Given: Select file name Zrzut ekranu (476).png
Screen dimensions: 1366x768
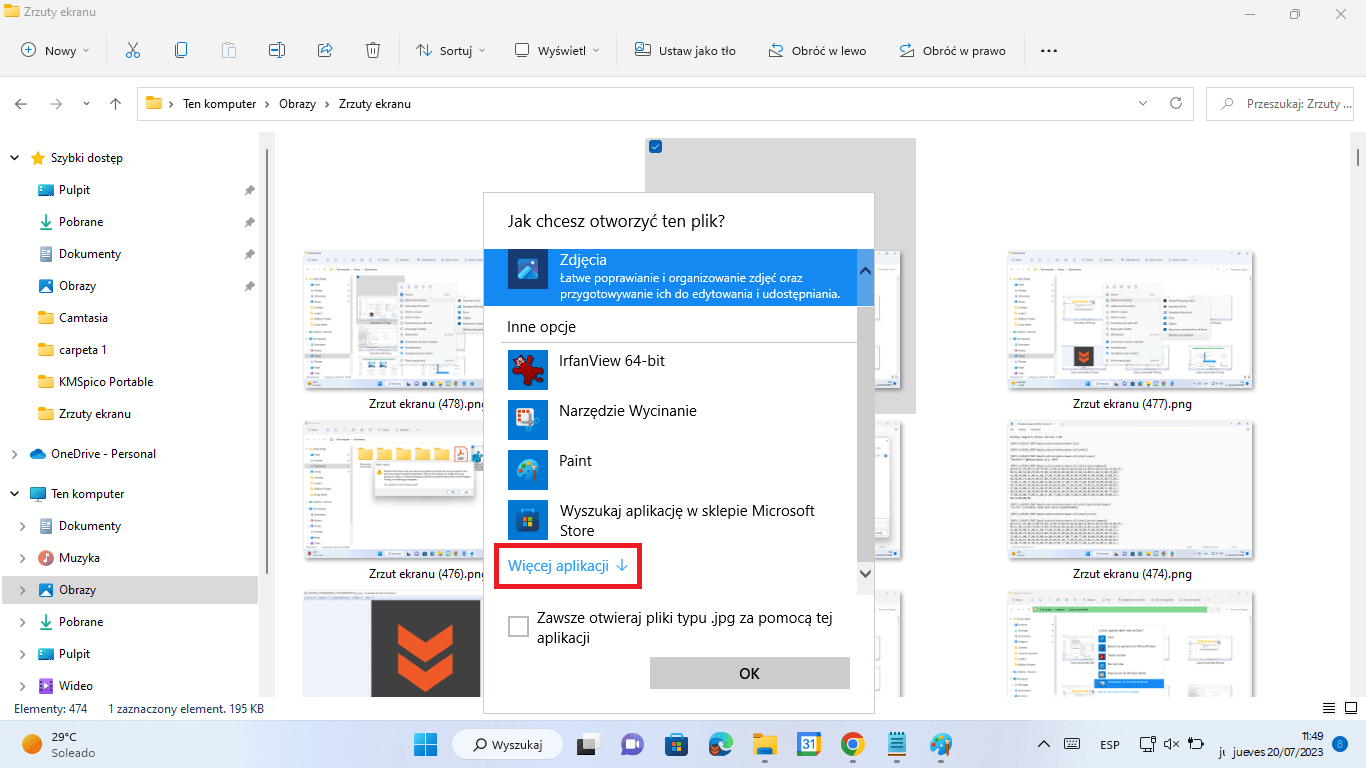Looking at the screenshot, I should pos(427,574).
